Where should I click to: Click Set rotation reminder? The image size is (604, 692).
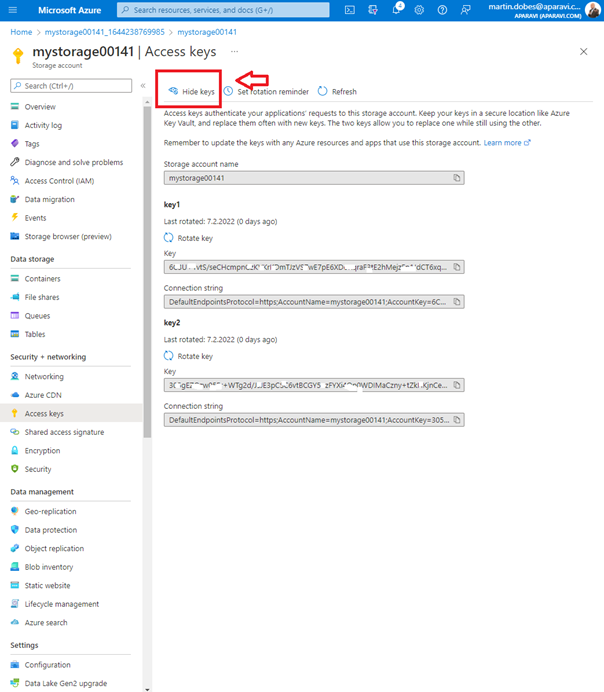pos(266,91)
